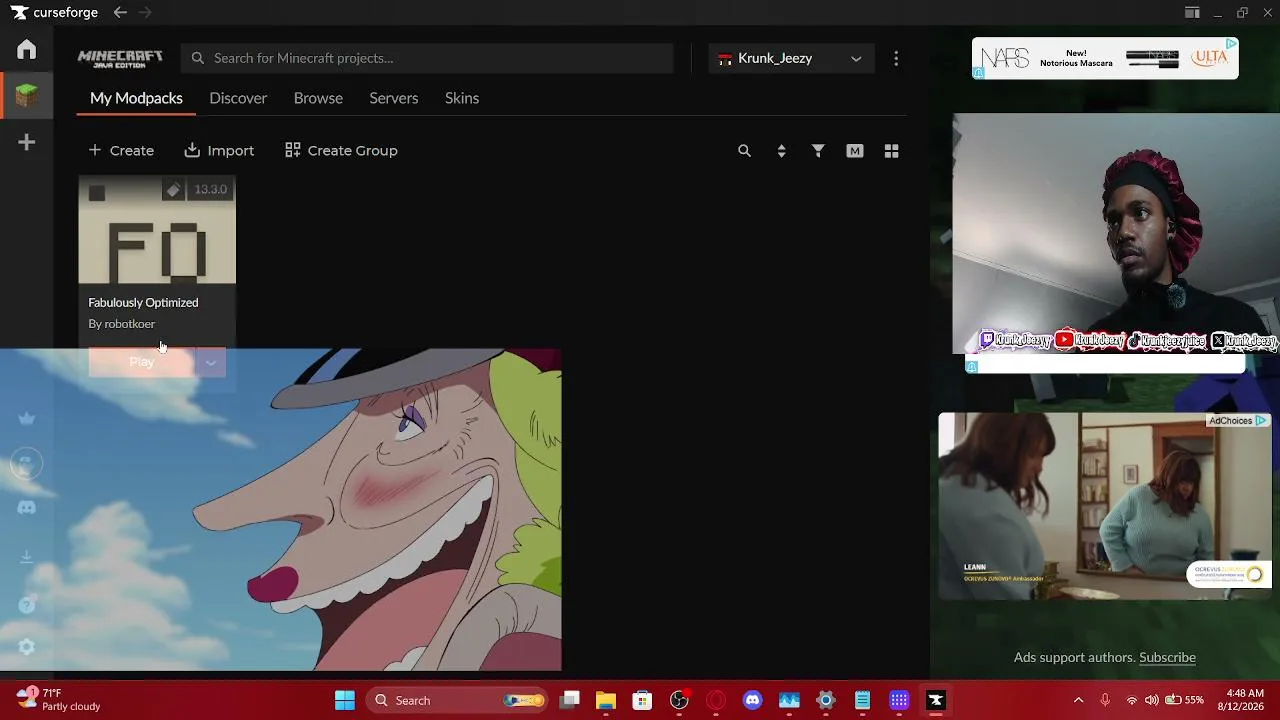Screen dimensions: 1280x720
Task: Open the weather widget showing 71°F
Action: coord(60,700)
